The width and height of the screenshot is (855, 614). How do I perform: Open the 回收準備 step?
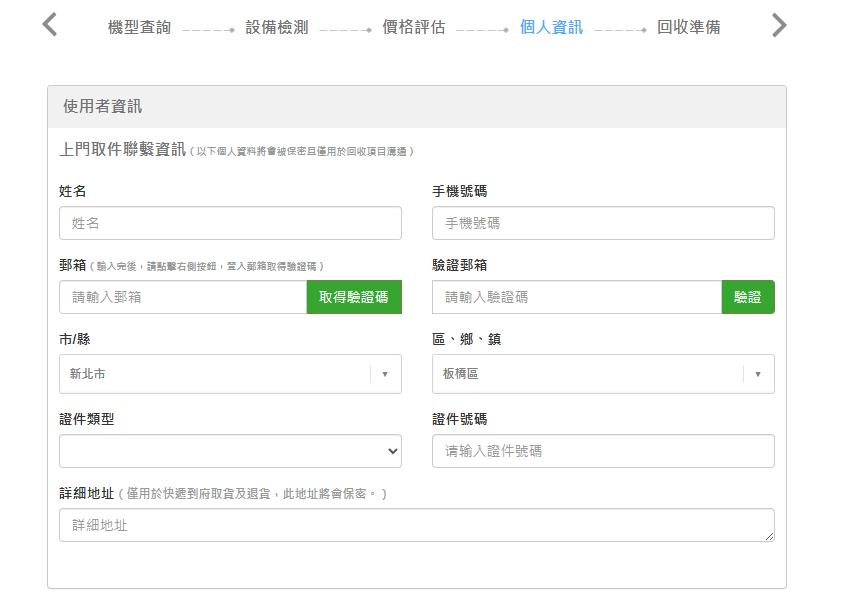coord(689,27)
